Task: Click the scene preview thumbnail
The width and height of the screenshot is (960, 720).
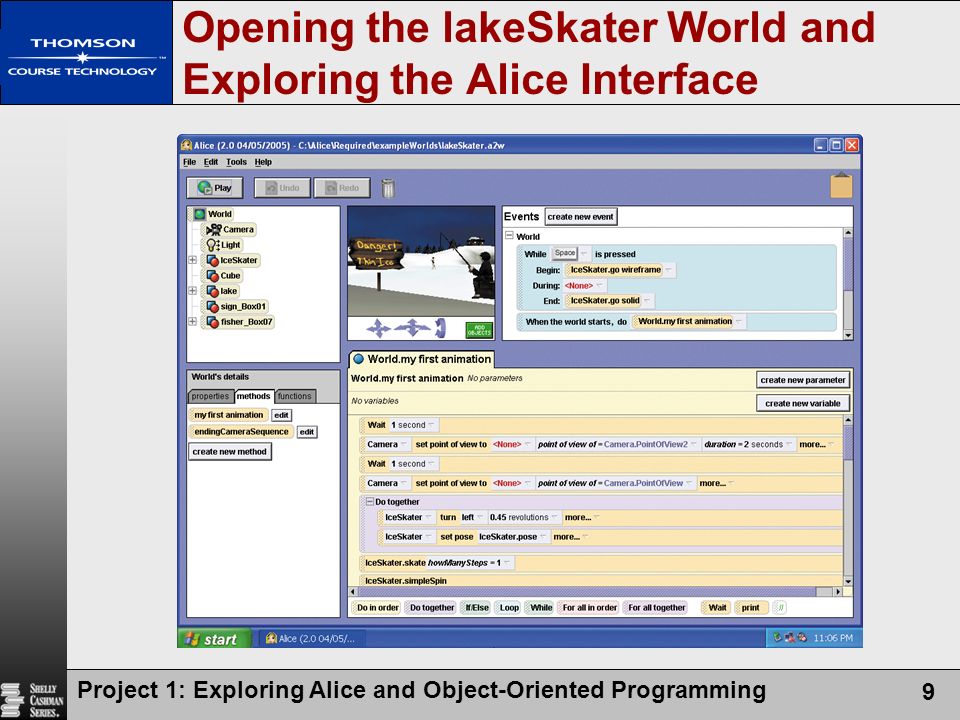Action: (421, 261)
